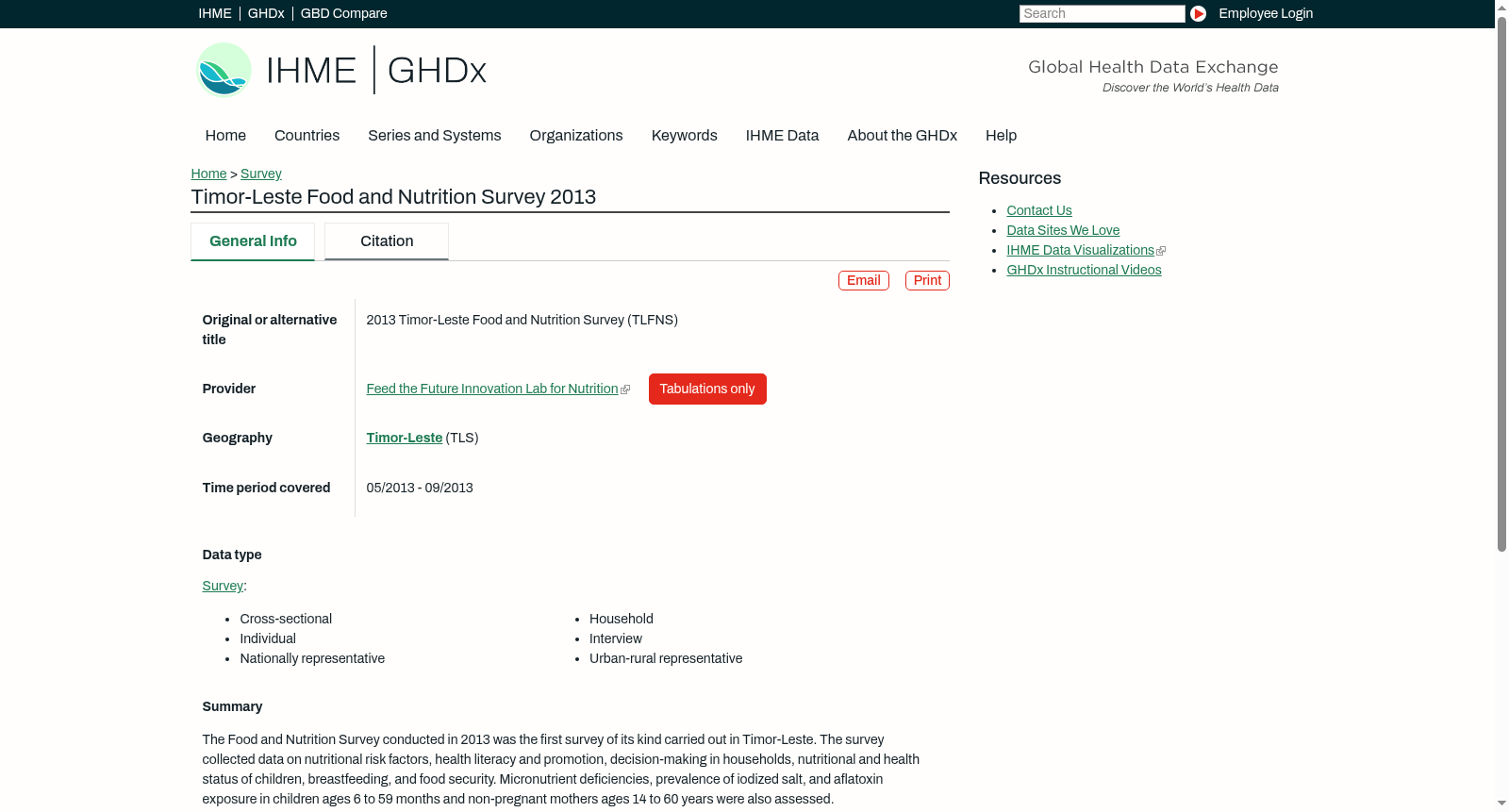1509x812 pixels.
Task: Click the scrollbar down arrow
Action: coord(1501,804)
